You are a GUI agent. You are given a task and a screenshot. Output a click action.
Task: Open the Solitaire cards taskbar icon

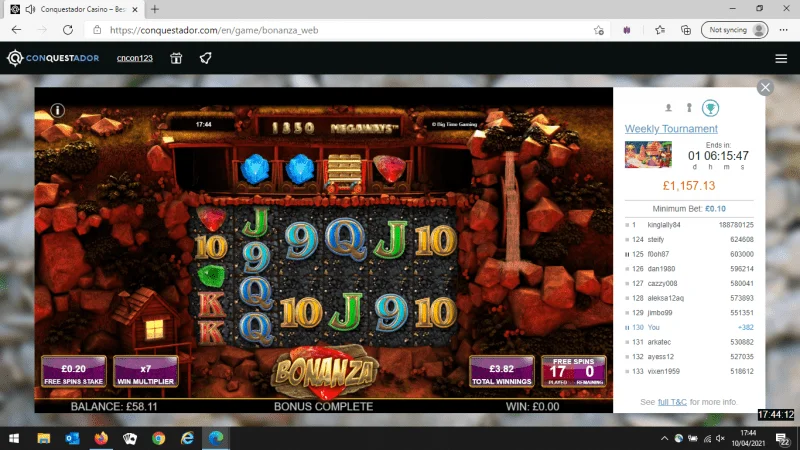[130, 438]
